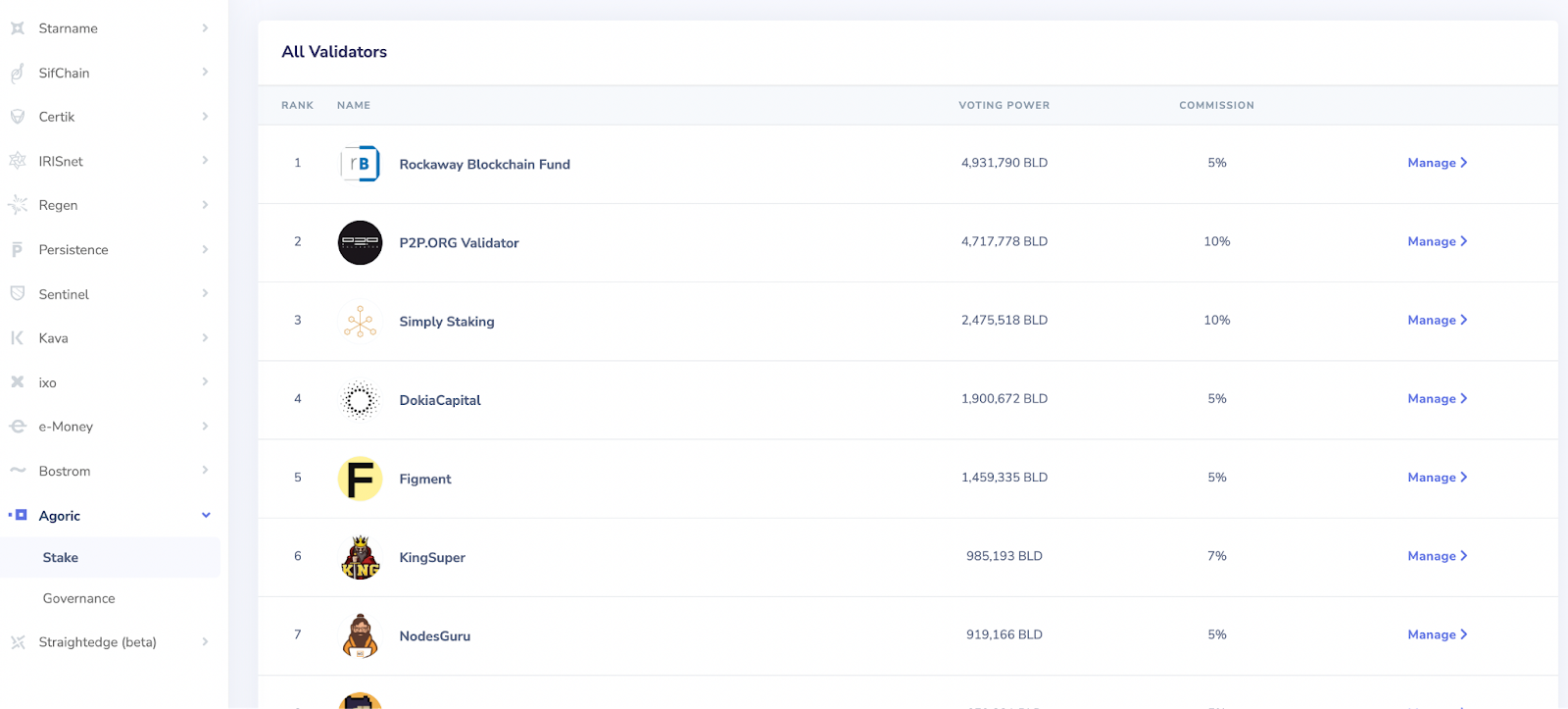Click the NodesGuru validator avatar
Image resolution: width=1568 pixels, height=709 pixels.
point(360,635)
